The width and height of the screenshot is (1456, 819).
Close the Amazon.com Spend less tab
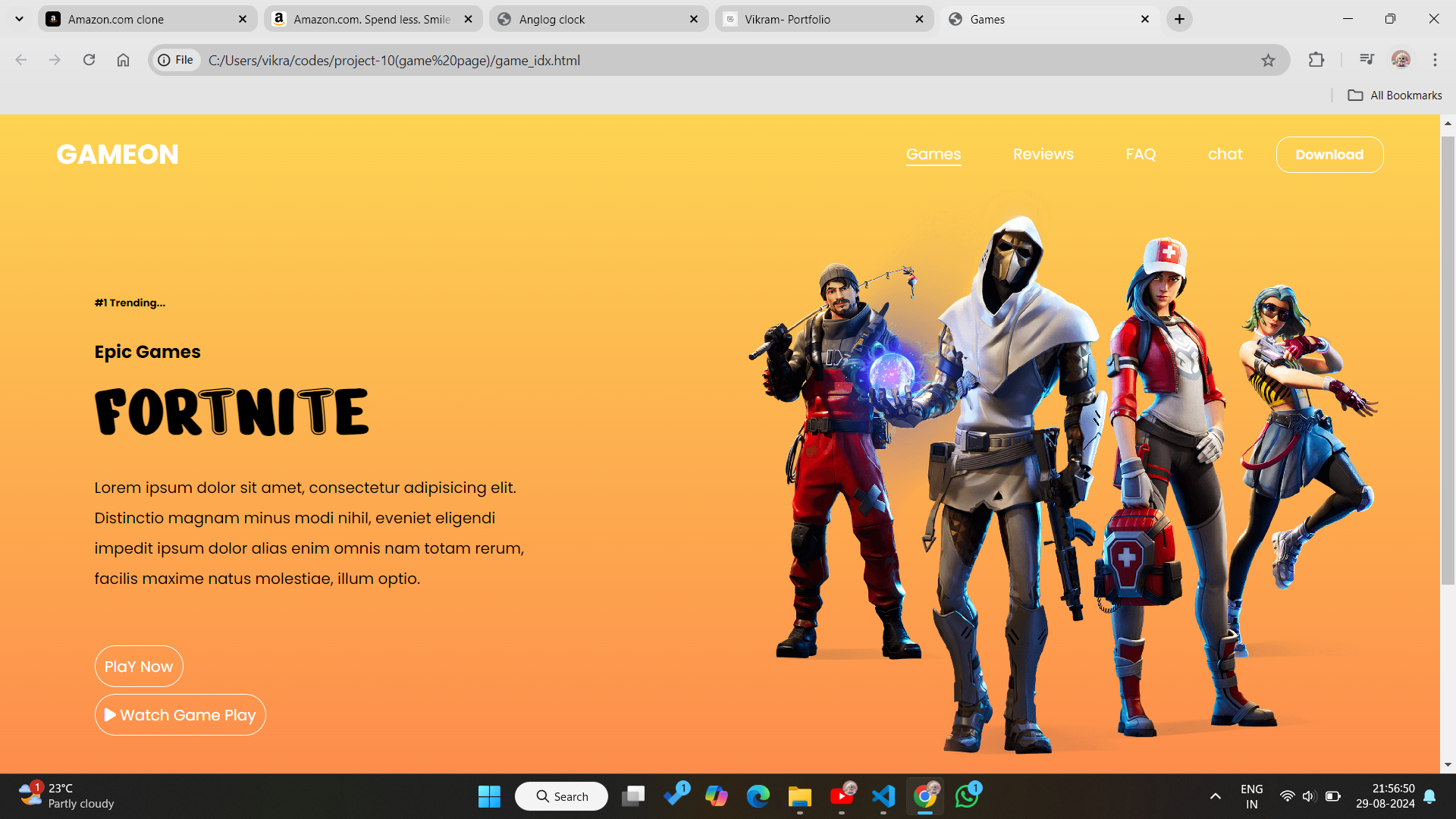468,19
